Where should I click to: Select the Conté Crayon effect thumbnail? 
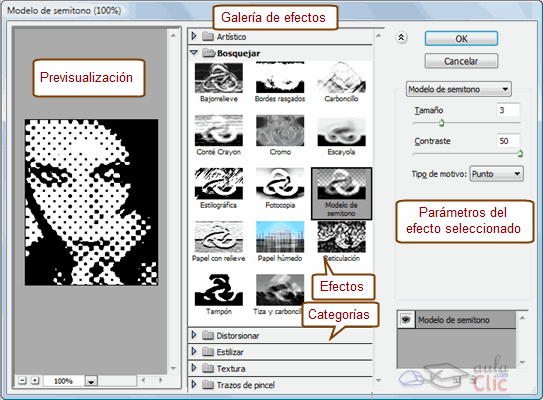coord(219,131)
